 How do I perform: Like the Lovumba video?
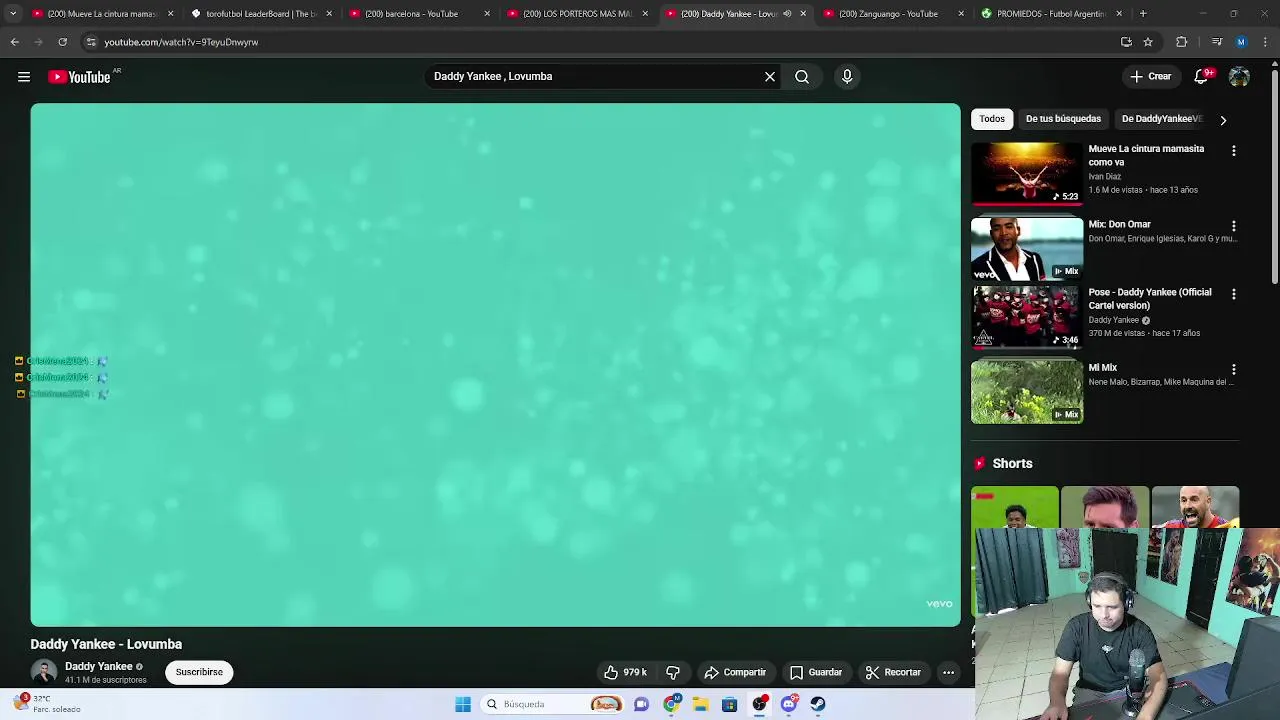625,672
